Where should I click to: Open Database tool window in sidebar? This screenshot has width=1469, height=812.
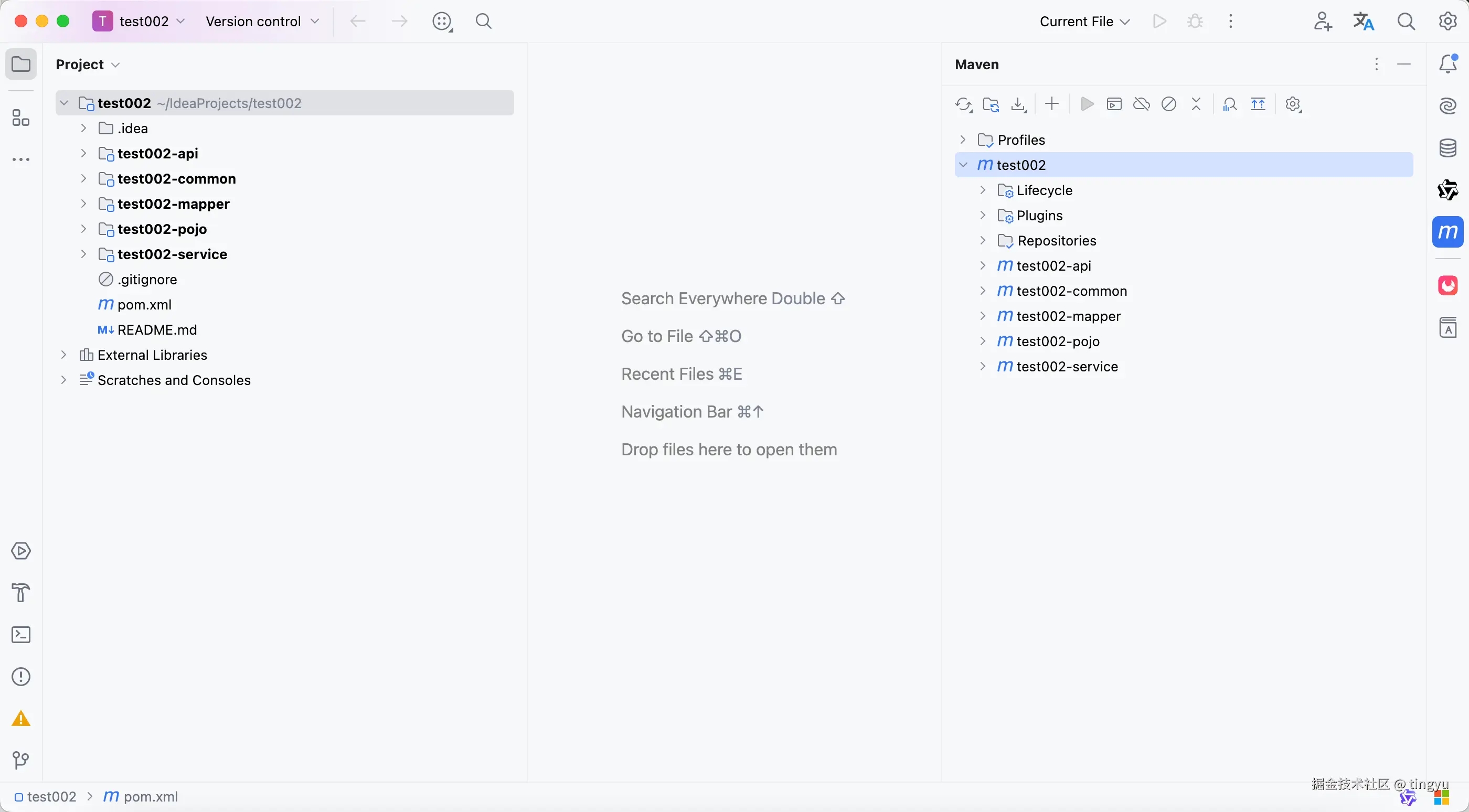(x=1448, y=148)
